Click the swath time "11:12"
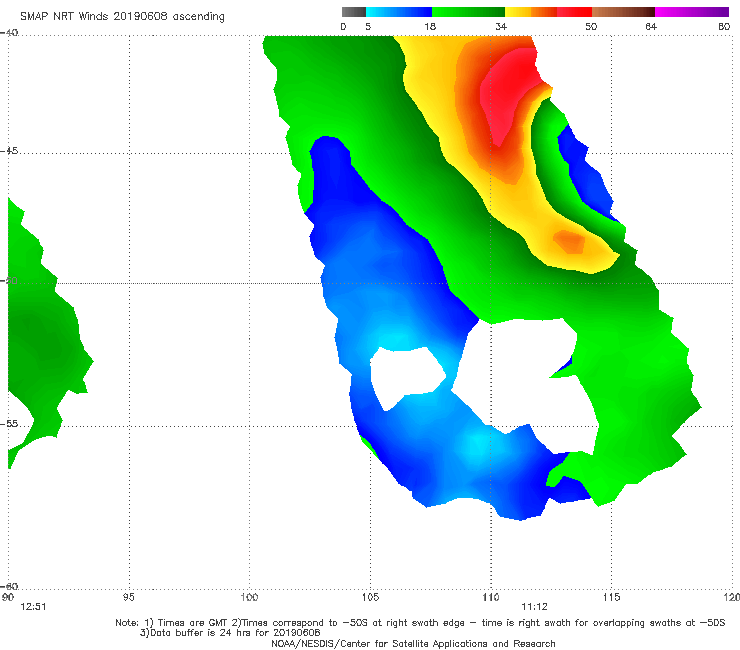This screenshot has height=650, width=740. [x=534, y=607]
